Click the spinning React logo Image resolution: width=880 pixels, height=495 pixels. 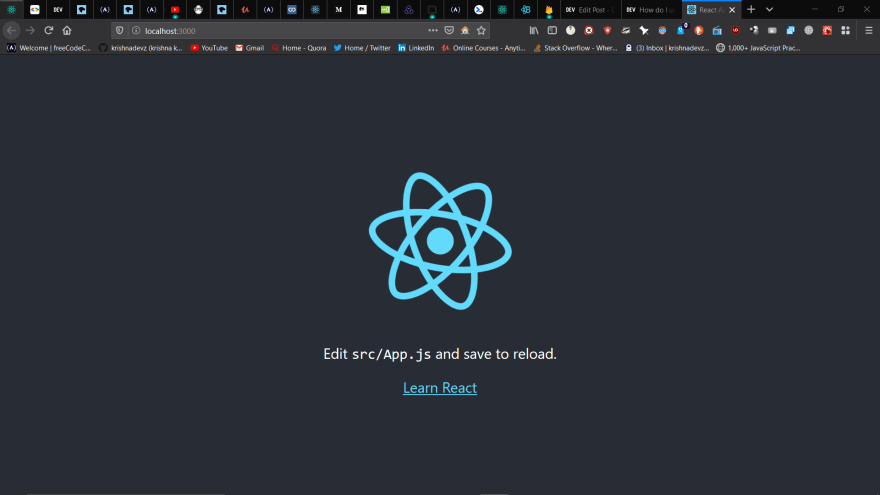pos(440,241)
